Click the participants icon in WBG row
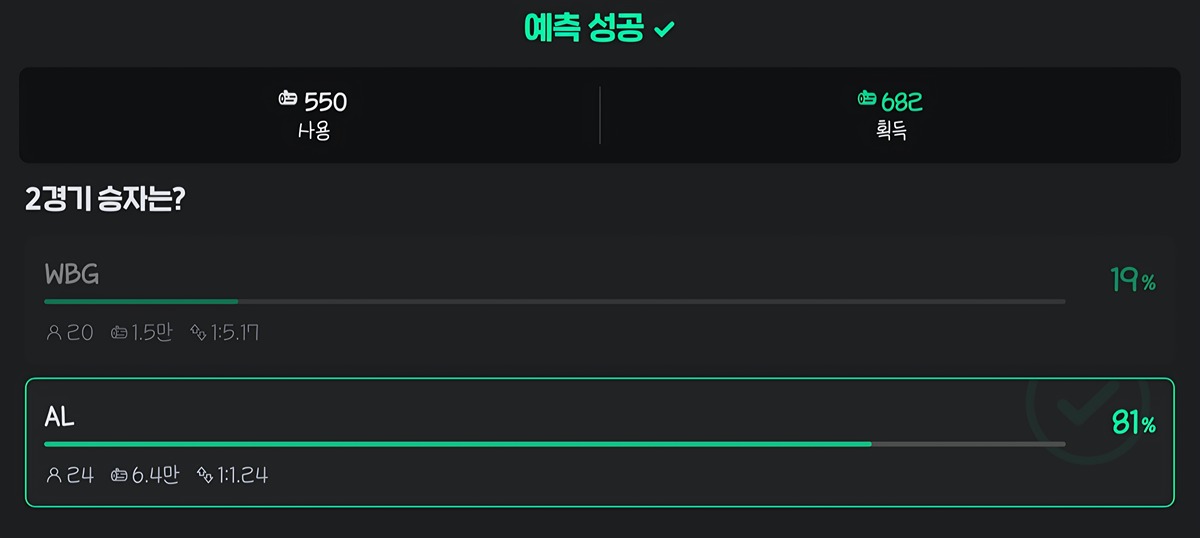The height and width of the screenshot is (538, 1200). click(x=54, y=333)
